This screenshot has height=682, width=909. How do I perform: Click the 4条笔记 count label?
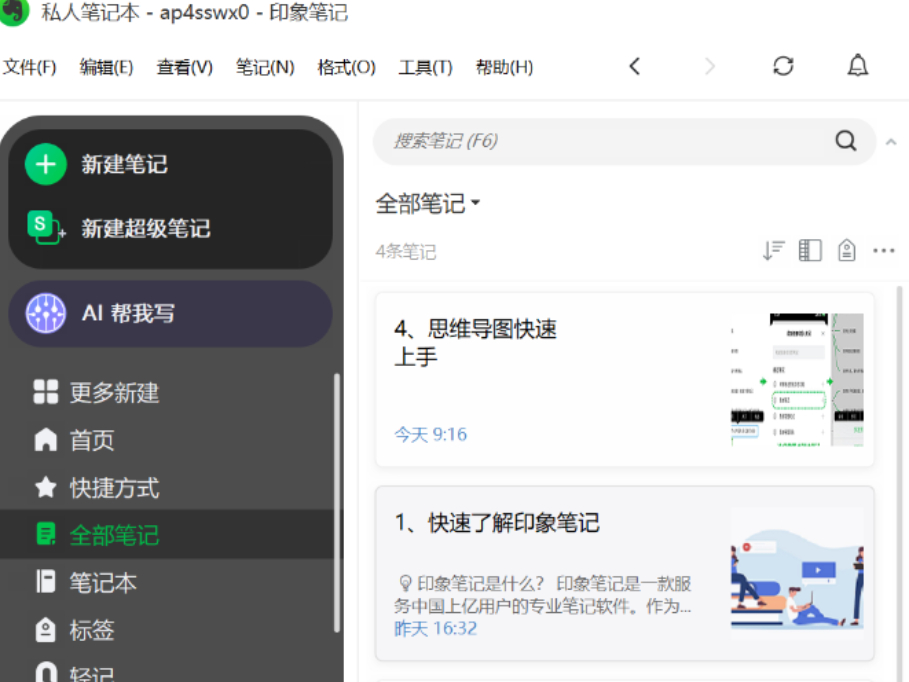pyautogui.click(x=406, y=252)
